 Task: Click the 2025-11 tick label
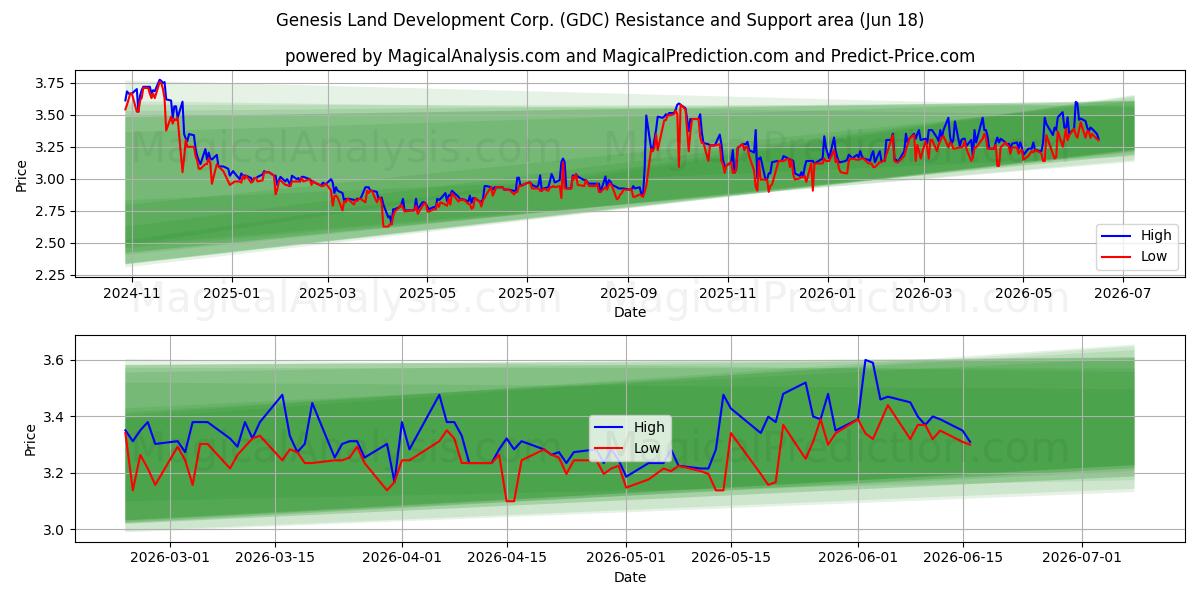tap(727, 293)
